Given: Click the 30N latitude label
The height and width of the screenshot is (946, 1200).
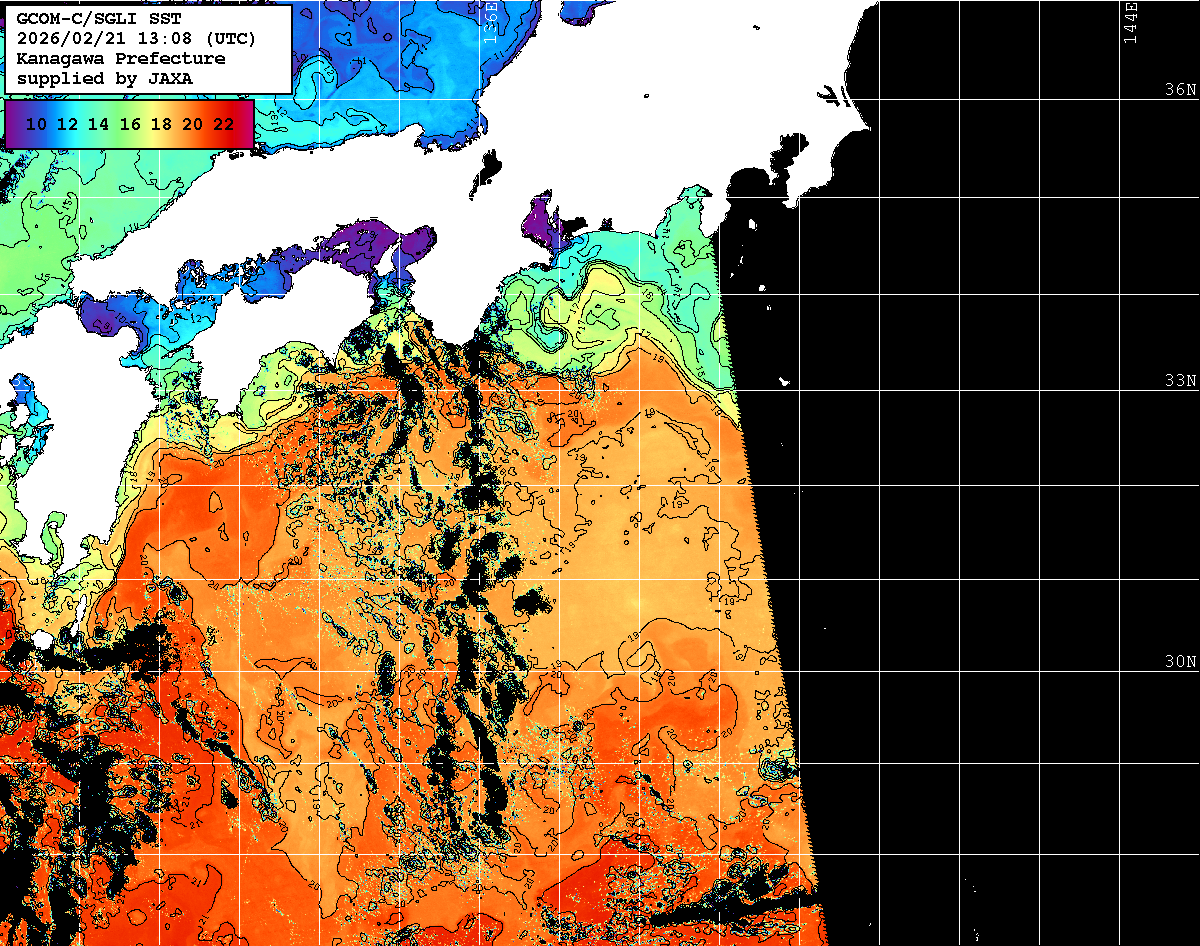Looking at the screenshot, I should [1180, 662].
